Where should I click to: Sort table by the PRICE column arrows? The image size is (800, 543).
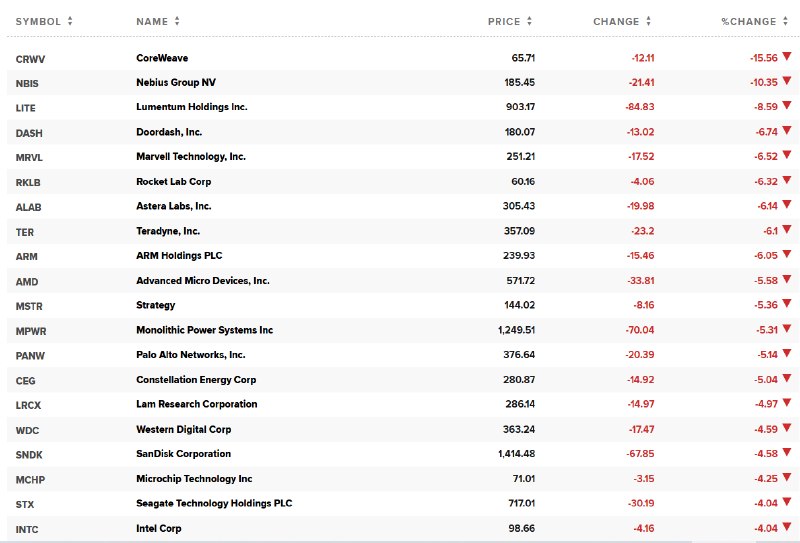[529, 21]
